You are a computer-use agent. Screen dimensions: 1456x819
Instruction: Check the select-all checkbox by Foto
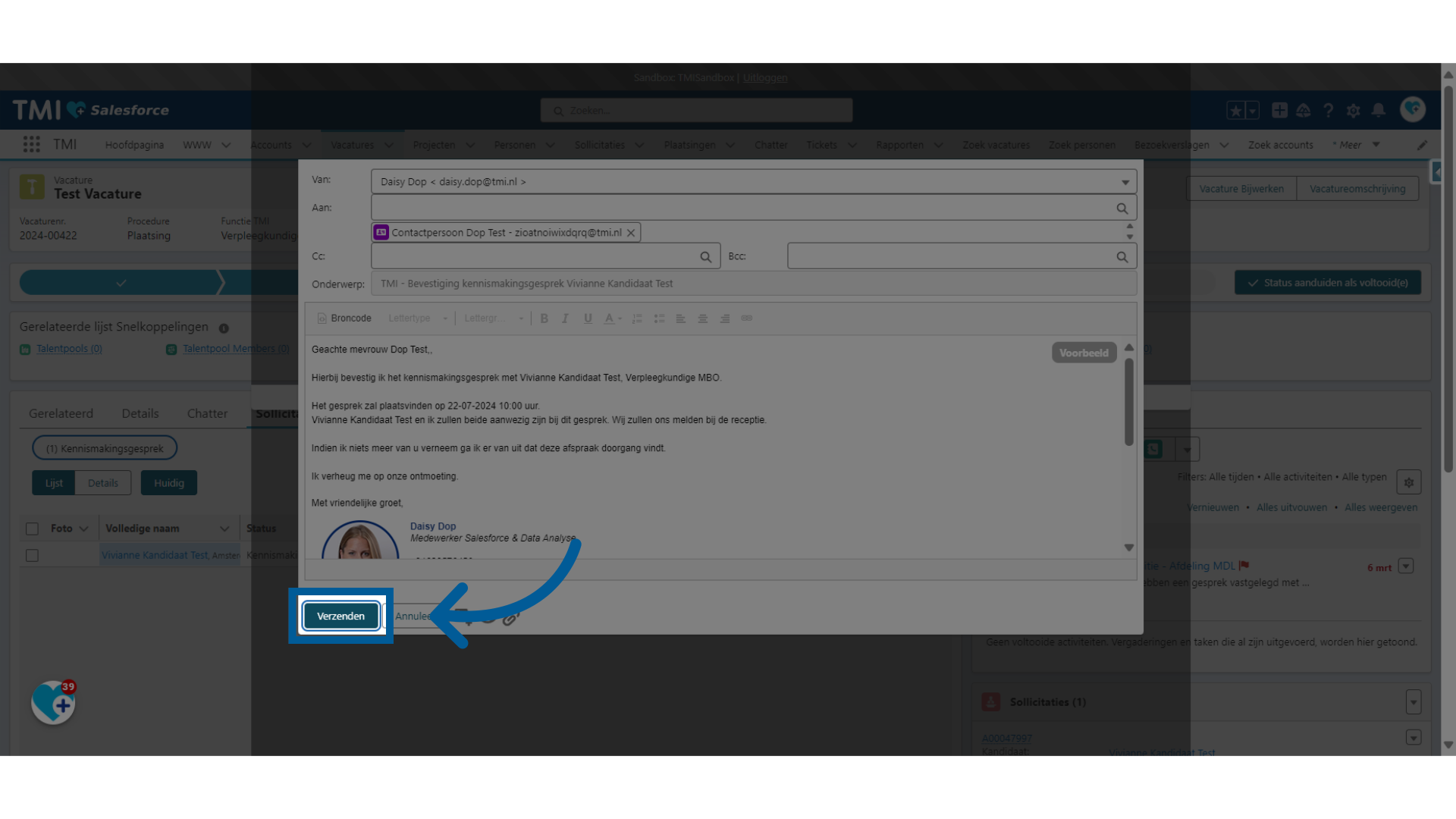[32, 529]
